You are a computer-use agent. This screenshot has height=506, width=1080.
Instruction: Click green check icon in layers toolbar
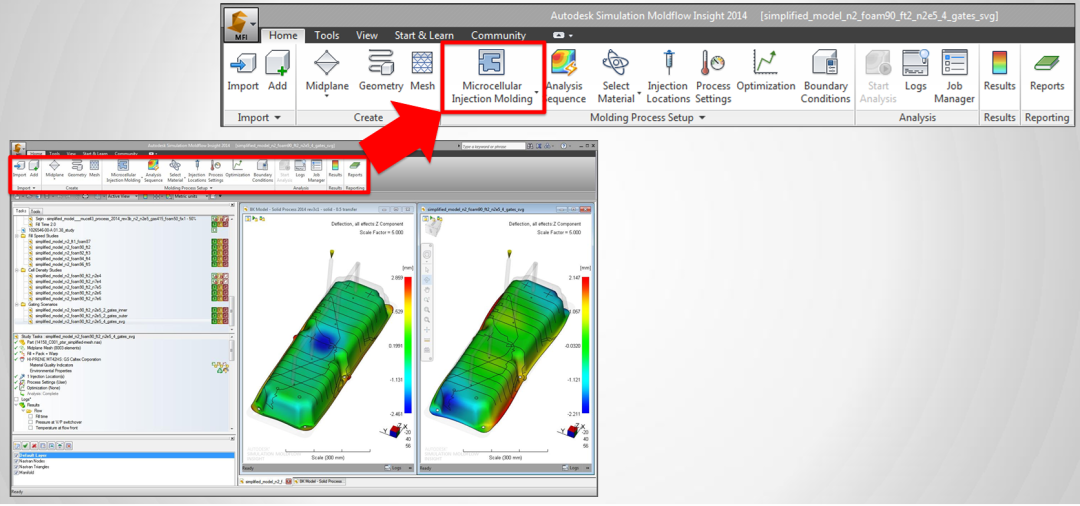(x=25, y=445)
